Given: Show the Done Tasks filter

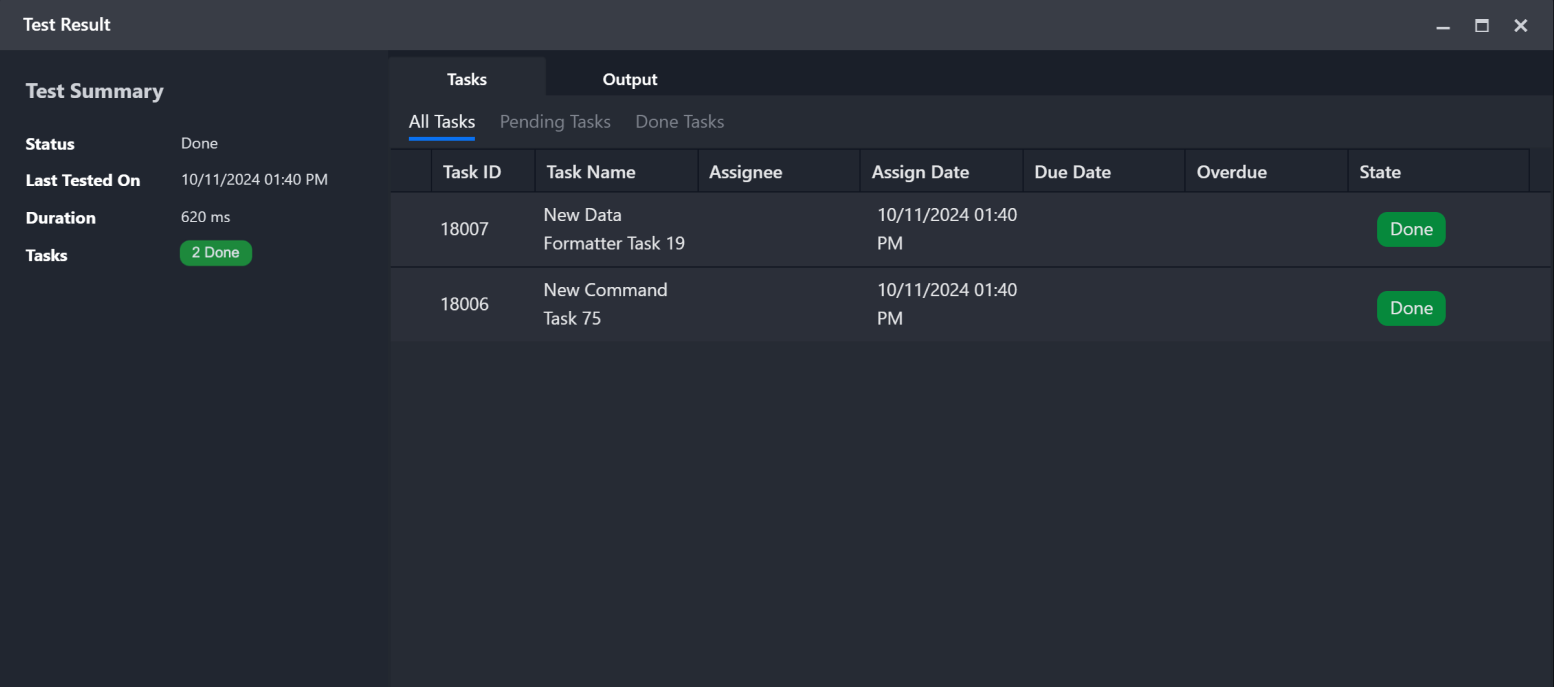Looking at the screenshot, I should pyautogui.click(x=680, y=122).
